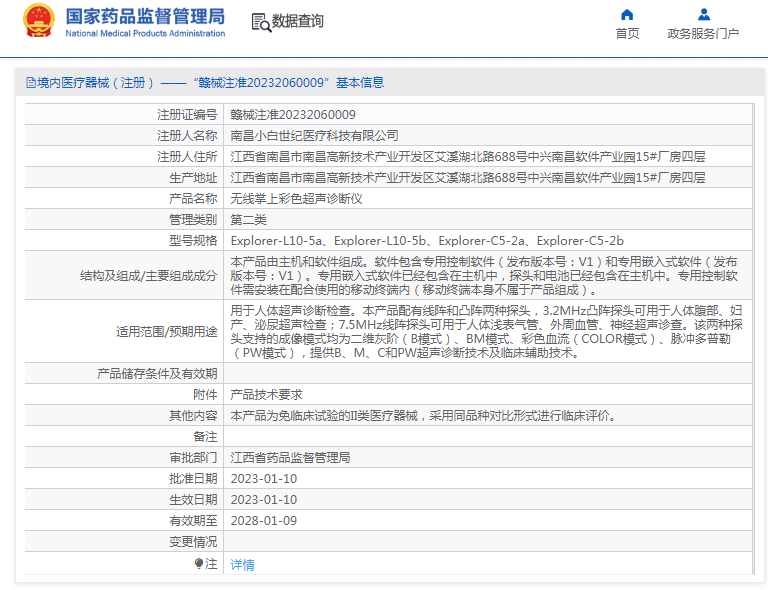Click the 注册证编号 label
The image size is (768, 590).
tap(187, 115)
